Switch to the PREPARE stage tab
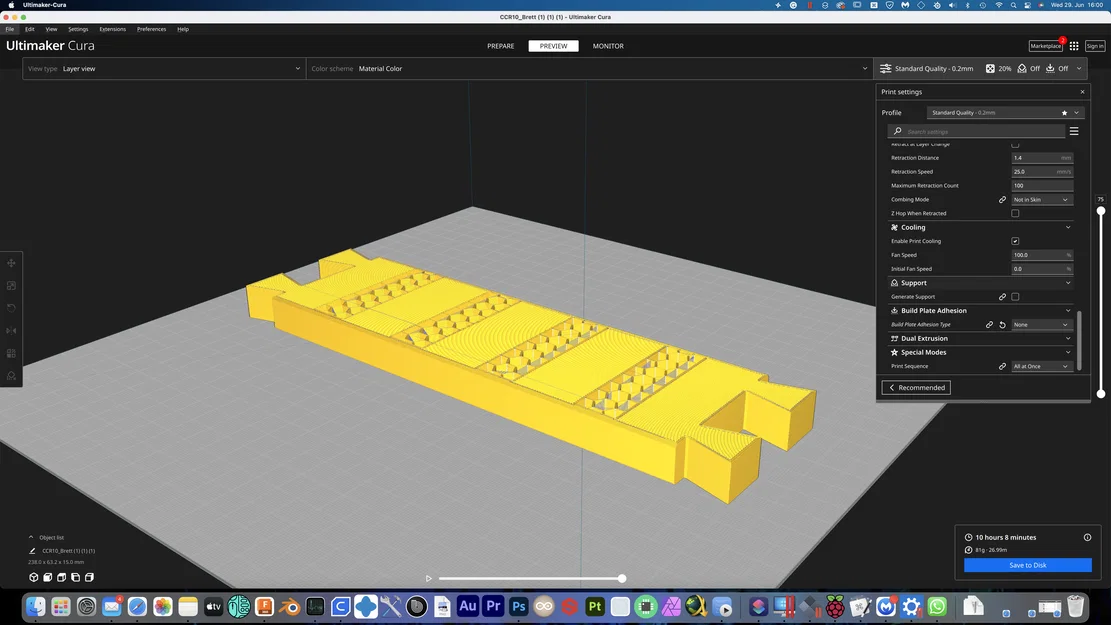The width and height of the screenshot is (1111, 625). [x=501, y=46]
